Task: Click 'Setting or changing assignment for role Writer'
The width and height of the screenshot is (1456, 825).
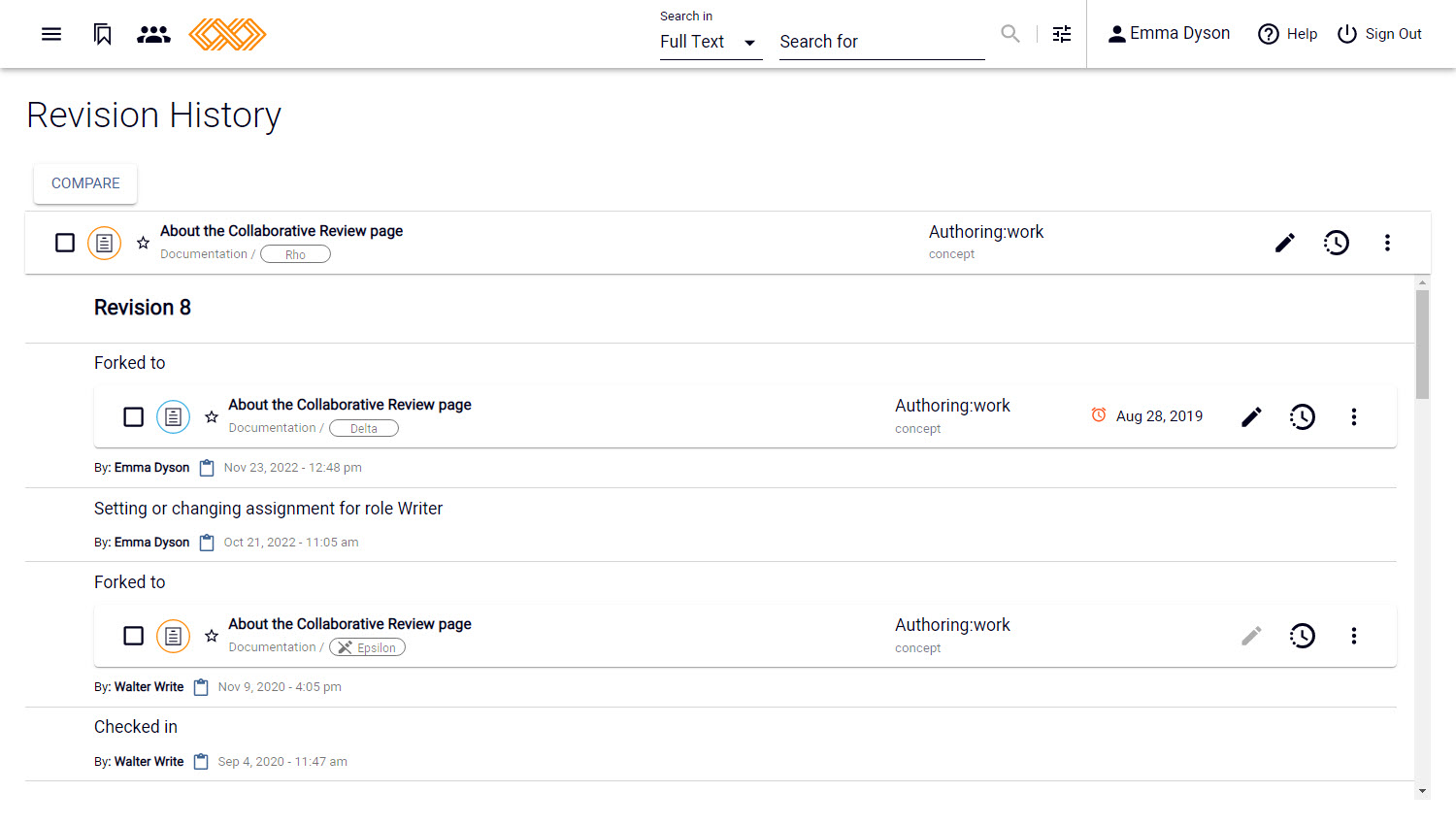Action: (268, 509)
